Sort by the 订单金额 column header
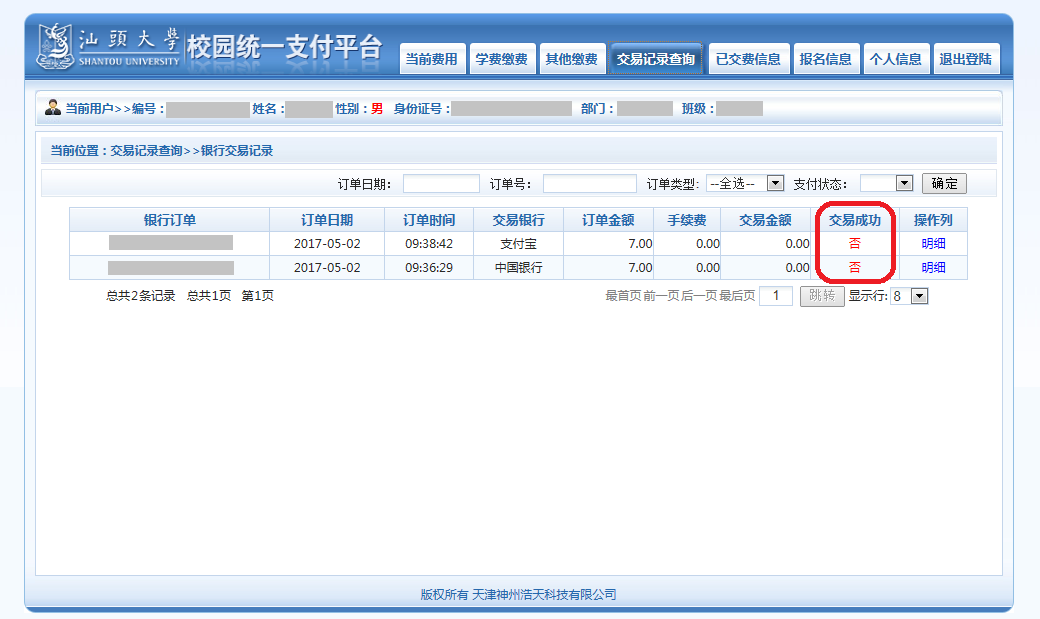Screen dimensions: 1040x619 [608, 220]
